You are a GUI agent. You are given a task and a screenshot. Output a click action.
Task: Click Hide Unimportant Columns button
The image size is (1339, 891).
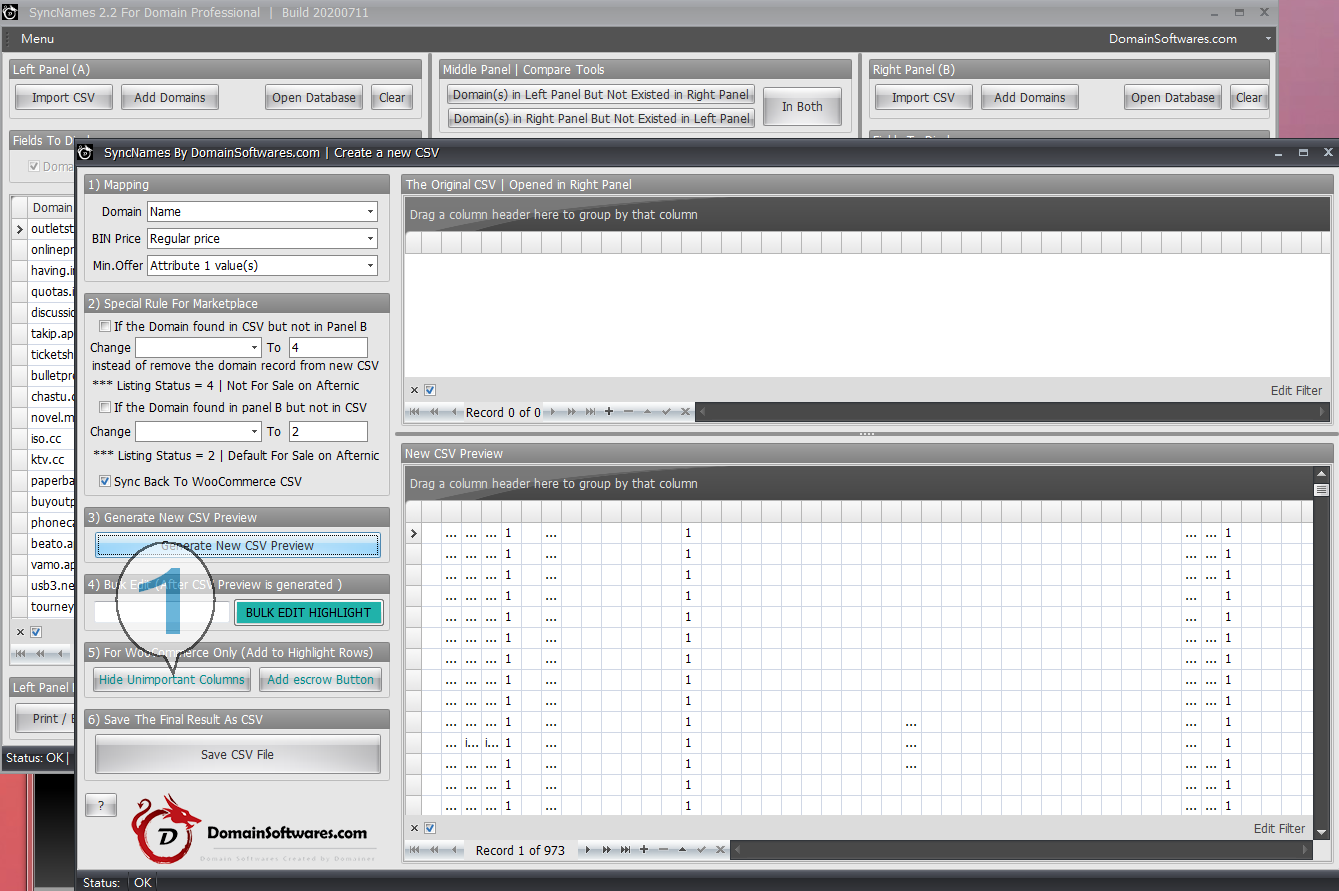click(x=172, y=680)
